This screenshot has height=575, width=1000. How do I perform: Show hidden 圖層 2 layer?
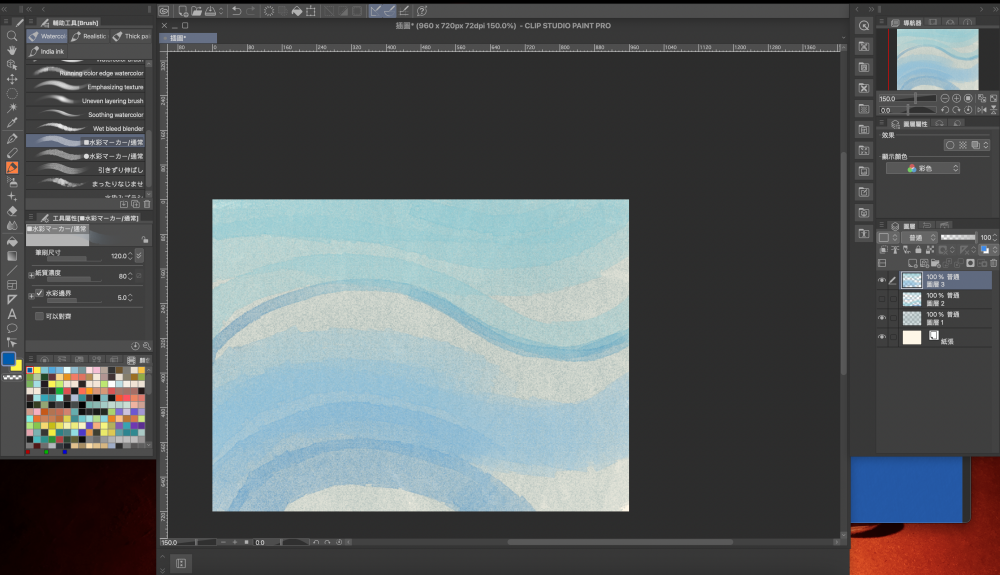click(x=882, y=299)
